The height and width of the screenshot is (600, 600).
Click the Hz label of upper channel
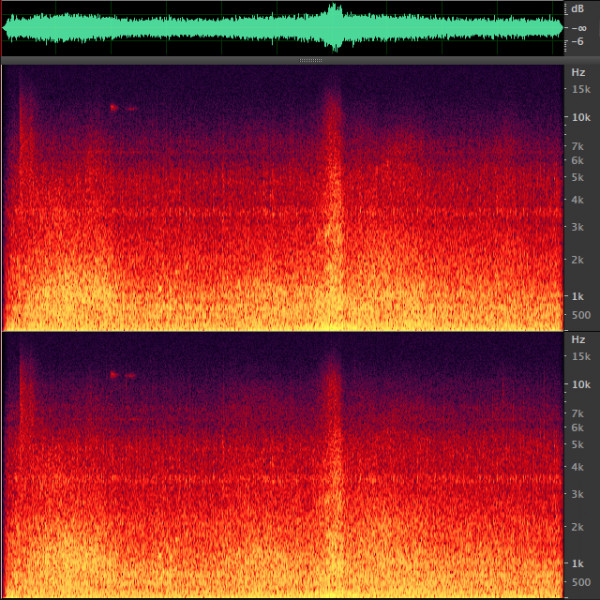(x=578, y=73)
